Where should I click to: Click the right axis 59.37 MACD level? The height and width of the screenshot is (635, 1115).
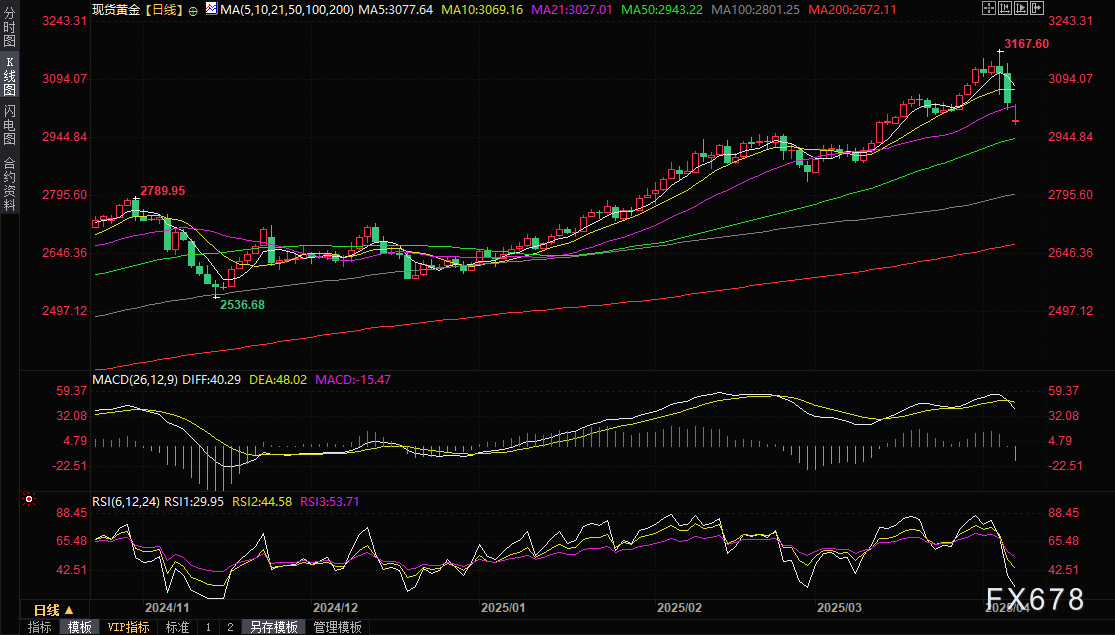[x=1064, y=390]
